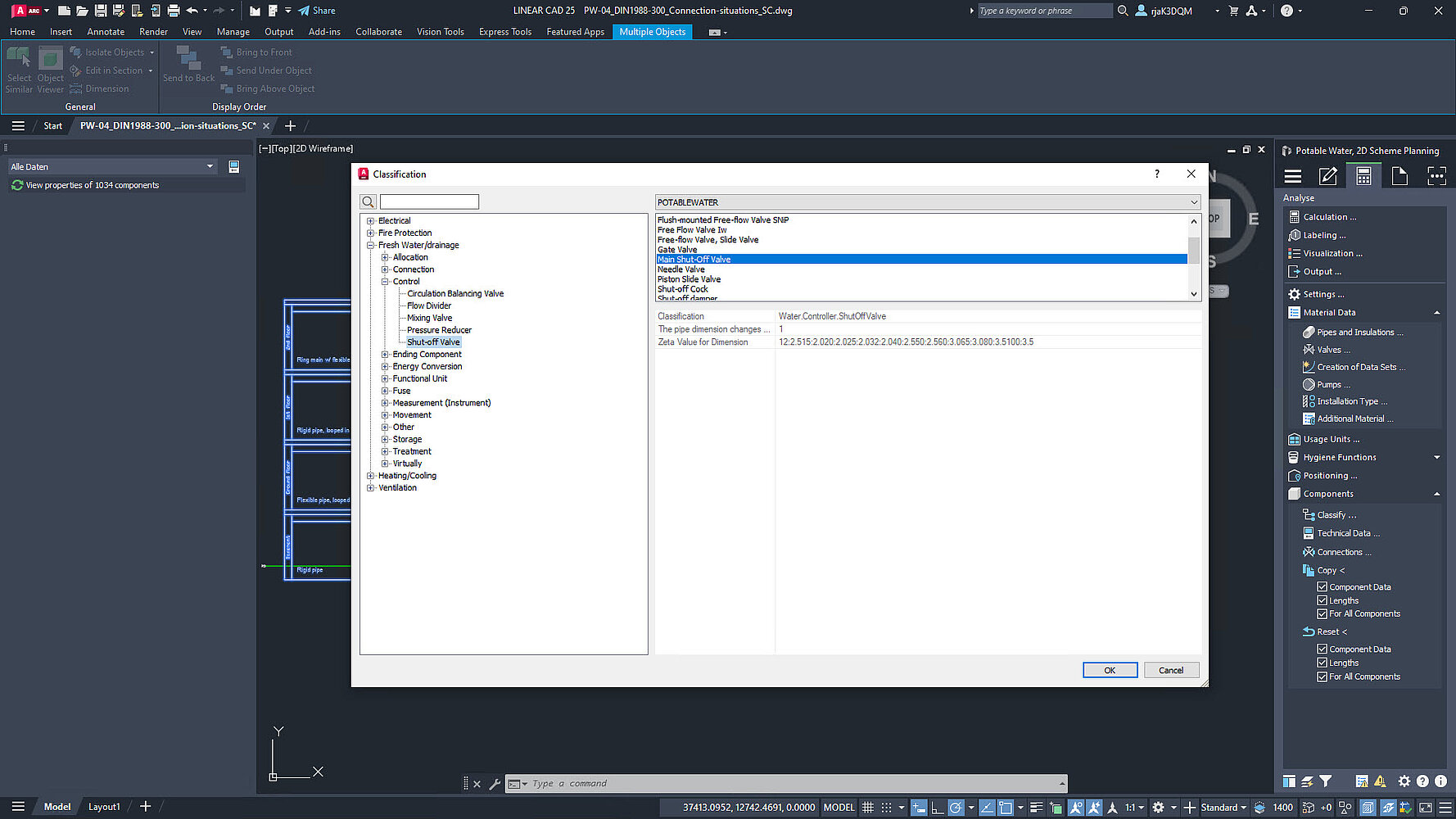Viewport: 1456px width, 819px height.
Task: Open the POTABLEWATER dropdown
Action: coord(1193,202)
